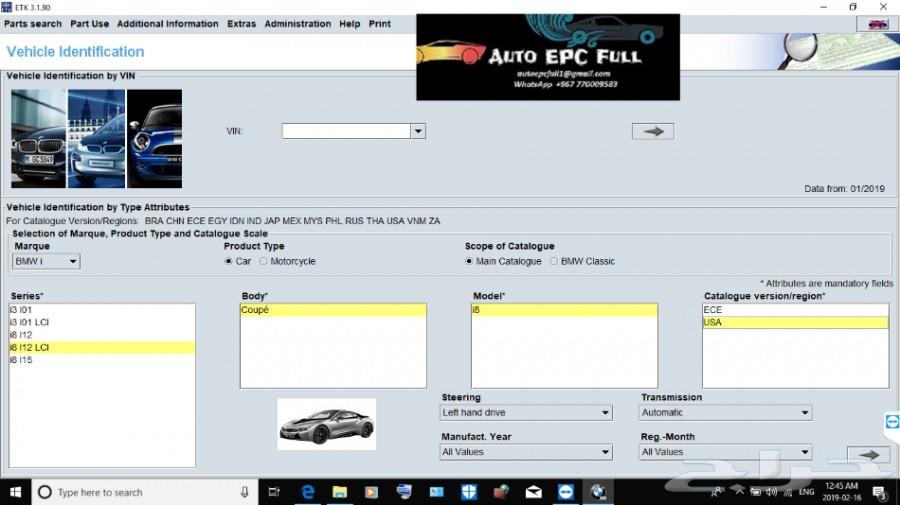
Task: Open Task View on the taskbar
Action: (x=274, y=492)
